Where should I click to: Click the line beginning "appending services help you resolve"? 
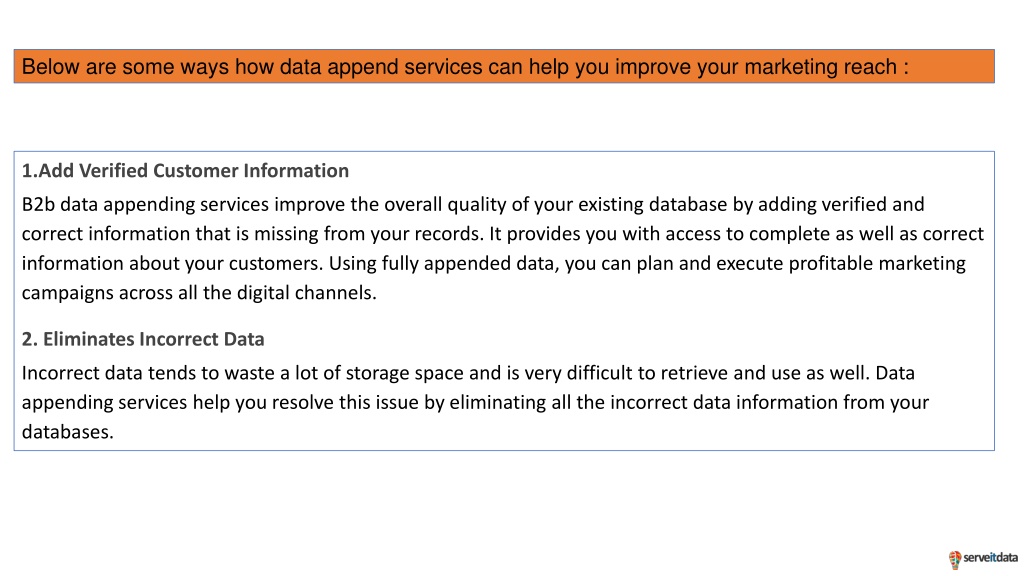[475, 402]
